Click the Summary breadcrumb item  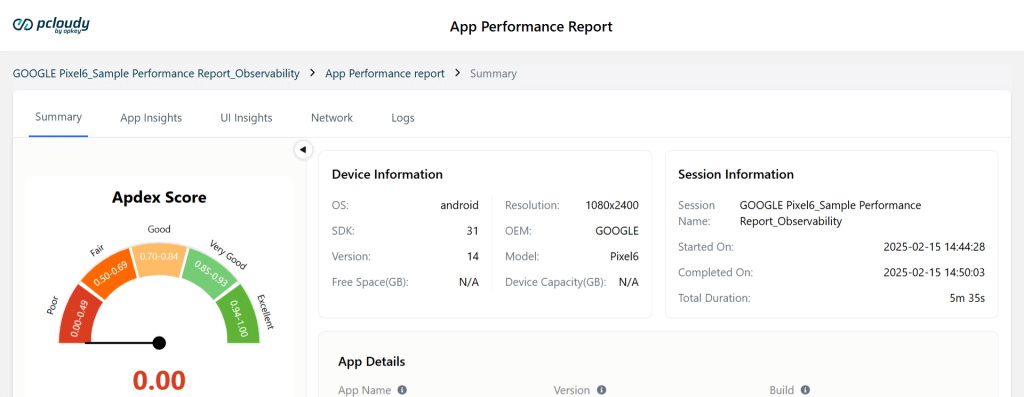tap(493, 74)
